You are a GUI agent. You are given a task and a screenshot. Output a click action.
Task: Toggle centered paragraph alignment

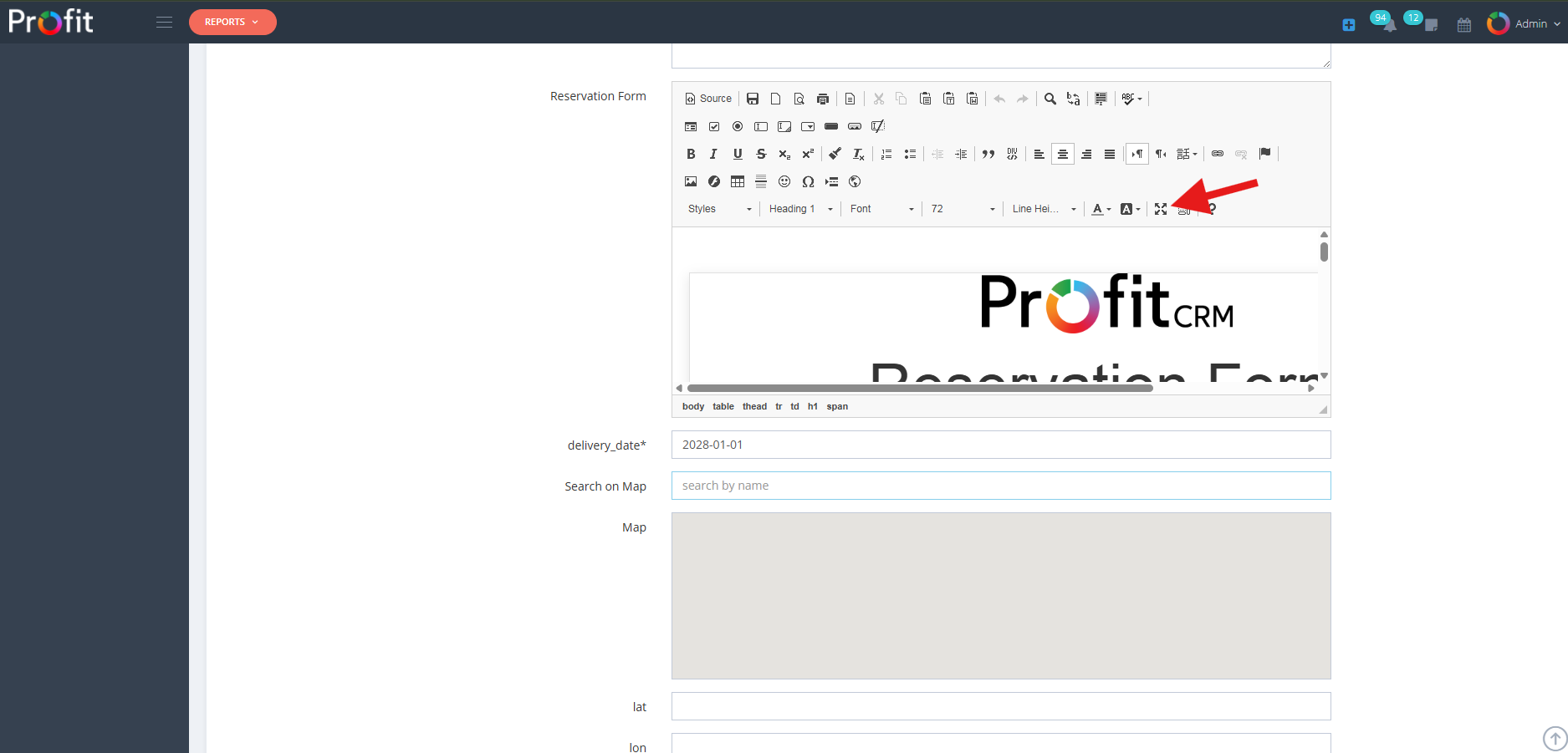point(1063,154)
